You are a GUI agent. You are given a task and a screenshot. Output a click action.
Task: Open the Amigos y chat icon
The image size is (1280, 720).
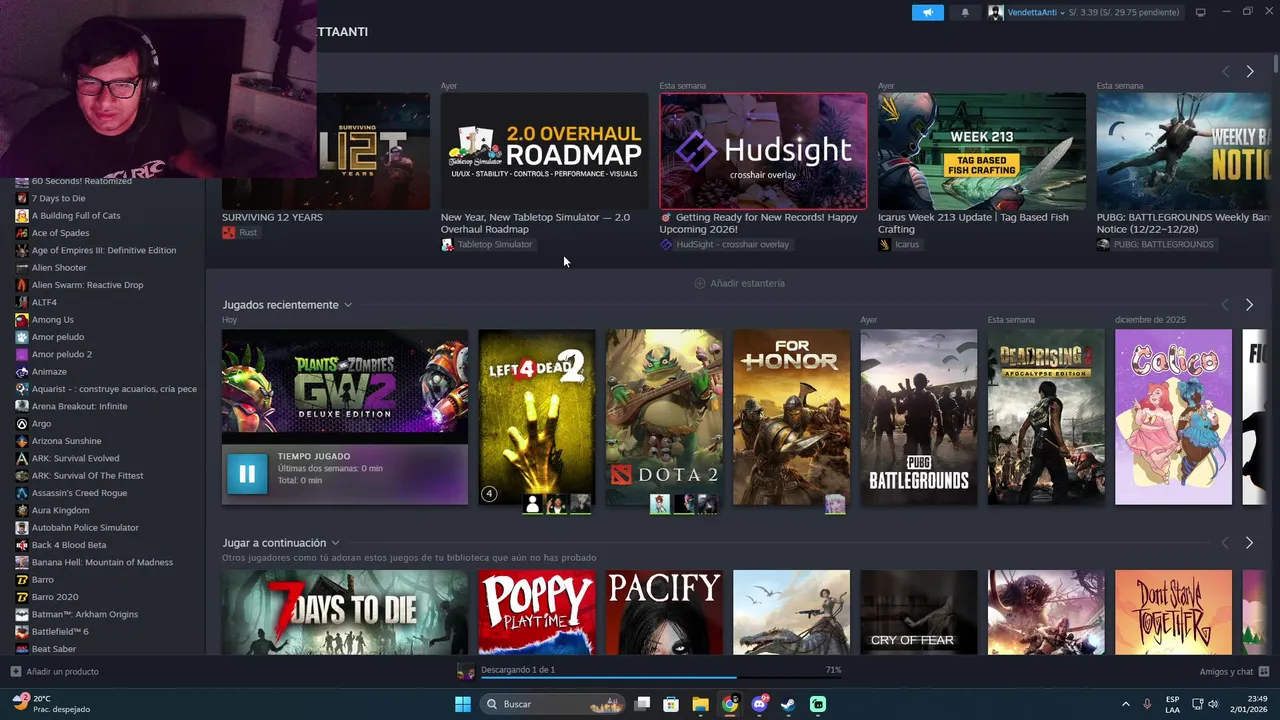tap(1264, 671)
